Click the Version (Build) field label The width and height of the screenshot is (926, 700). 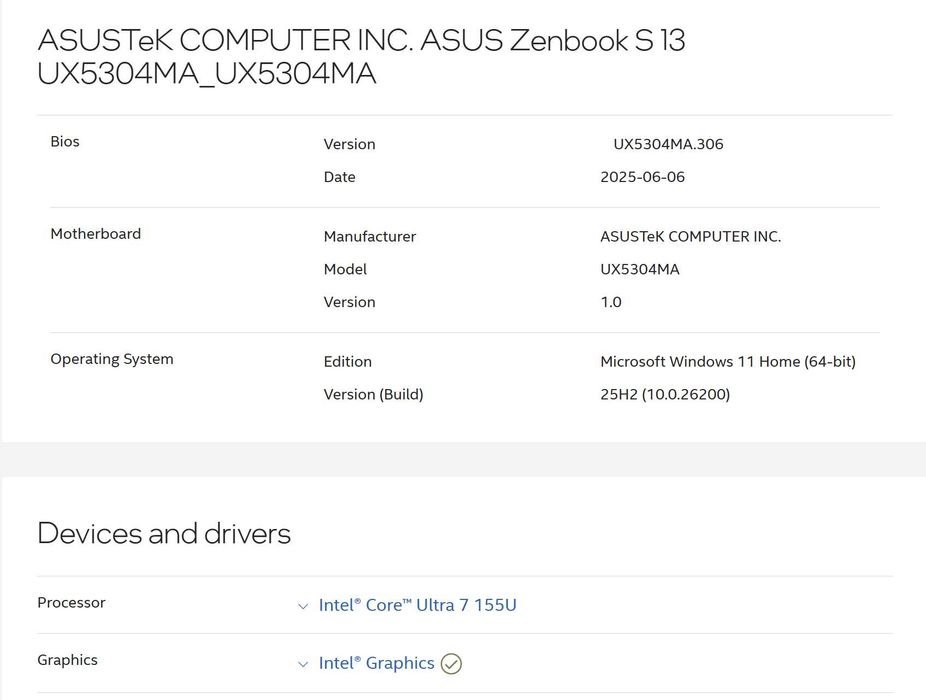373,394
